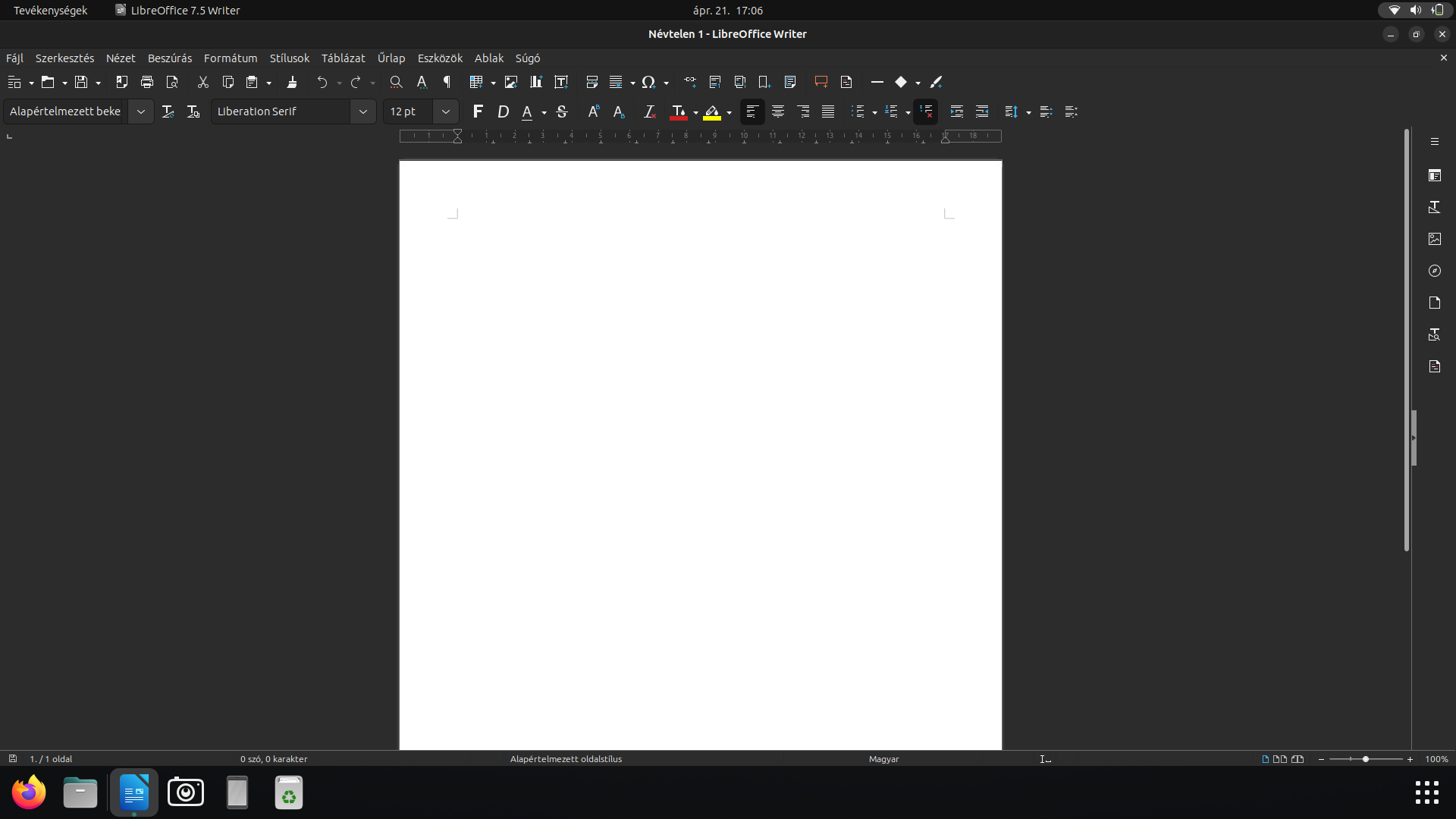Image resolution: width=1456 pixels, height=819 pixels.
Task: Toggle formatting marks pilcrow
Action: point(447,82)
